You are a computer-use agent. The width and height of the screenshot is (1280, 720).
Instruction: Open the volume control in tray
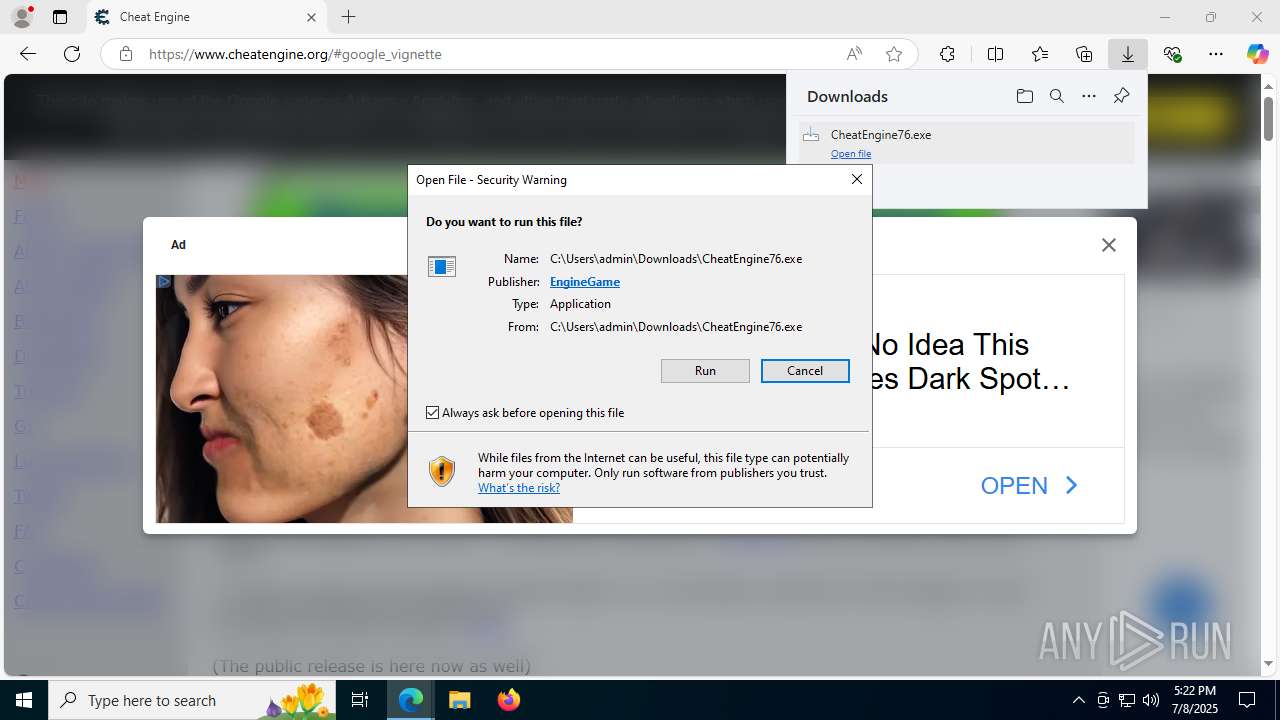[x=1151, y=700]
